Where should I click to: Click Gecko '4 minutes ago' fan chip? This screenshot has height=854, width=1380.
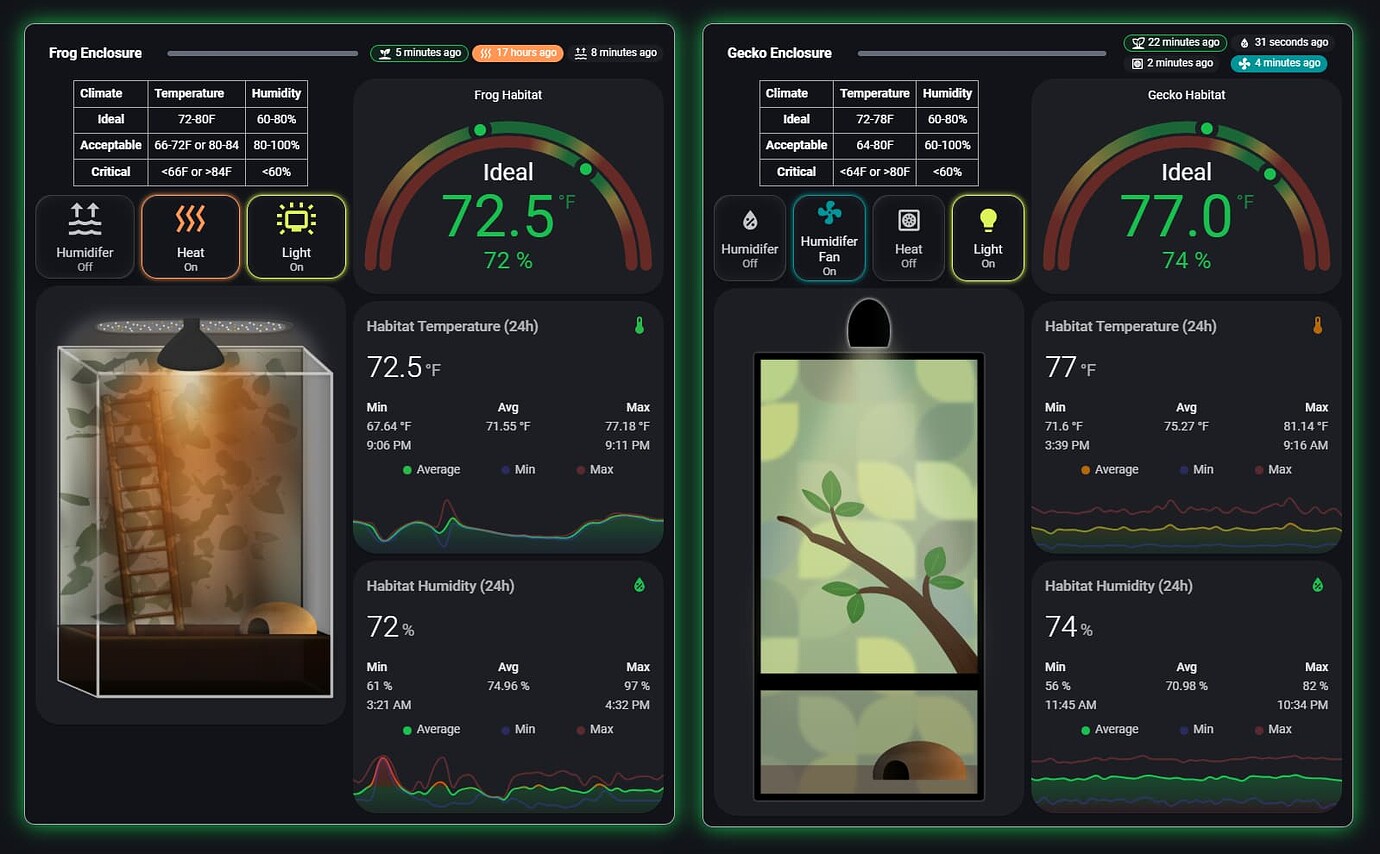pos(1278,63)
